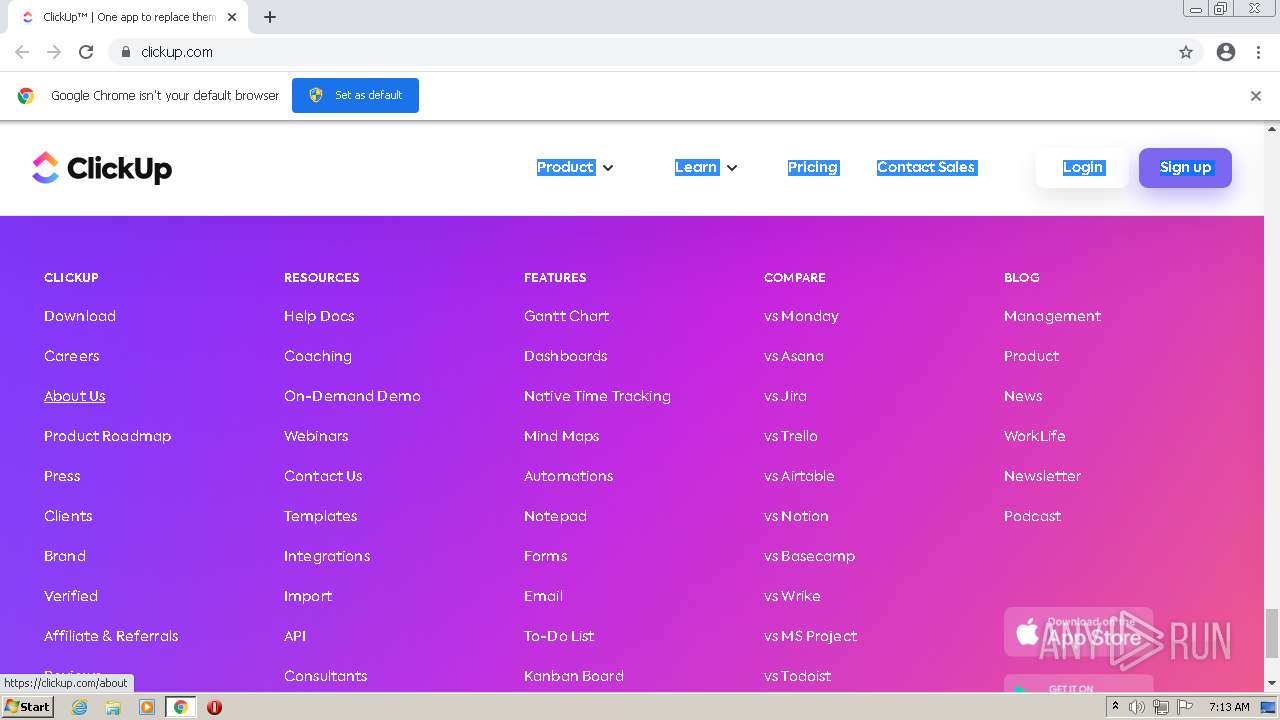Open the Newsletter blog link
Viewport: 1280px width, 720px height.
point(1042,476)
